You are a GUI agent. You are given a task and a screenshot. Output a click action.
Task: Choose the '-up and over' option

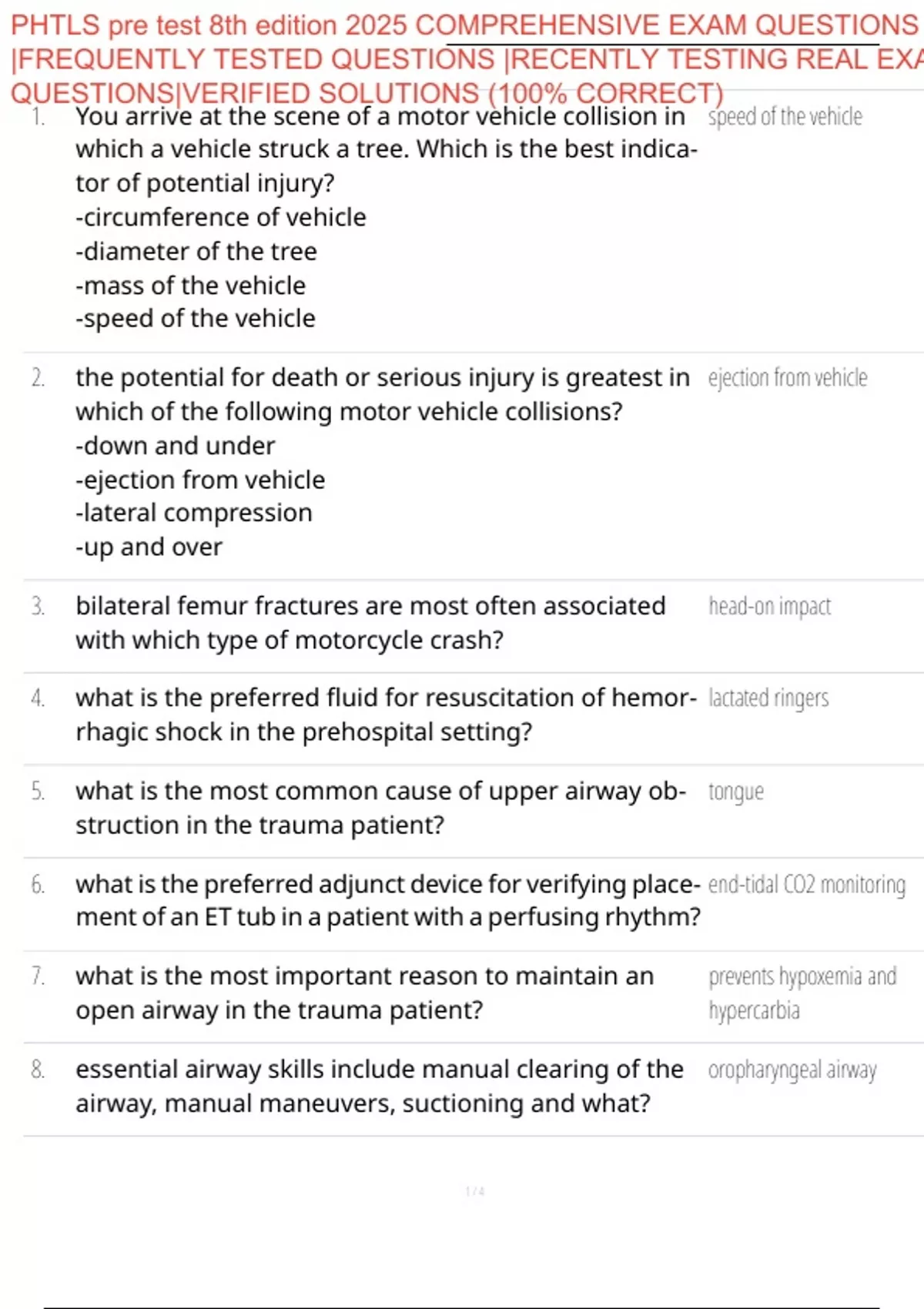[149, 547]
